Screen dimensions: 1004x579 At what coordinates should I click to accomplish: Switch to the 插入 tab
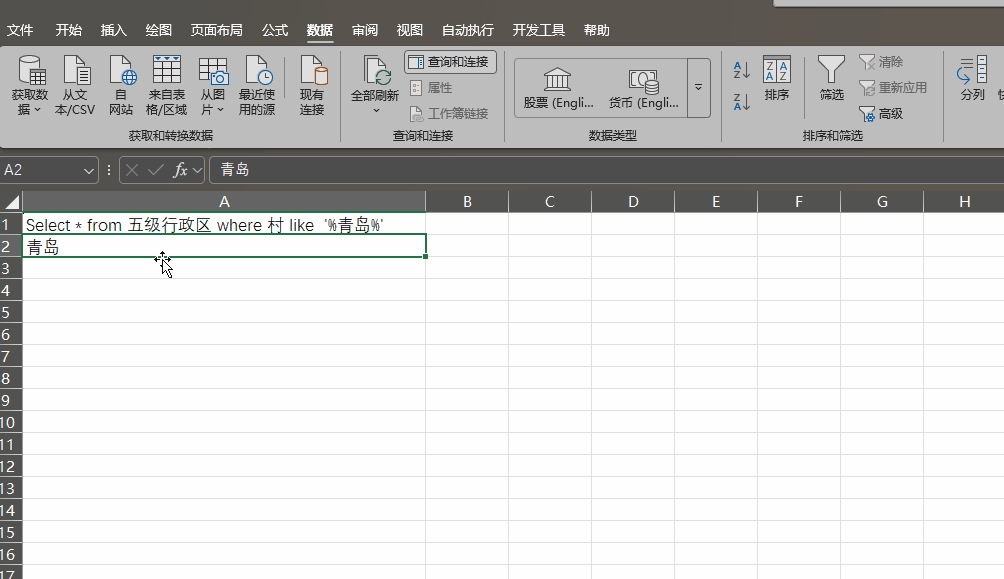click(x=113, y=30)
